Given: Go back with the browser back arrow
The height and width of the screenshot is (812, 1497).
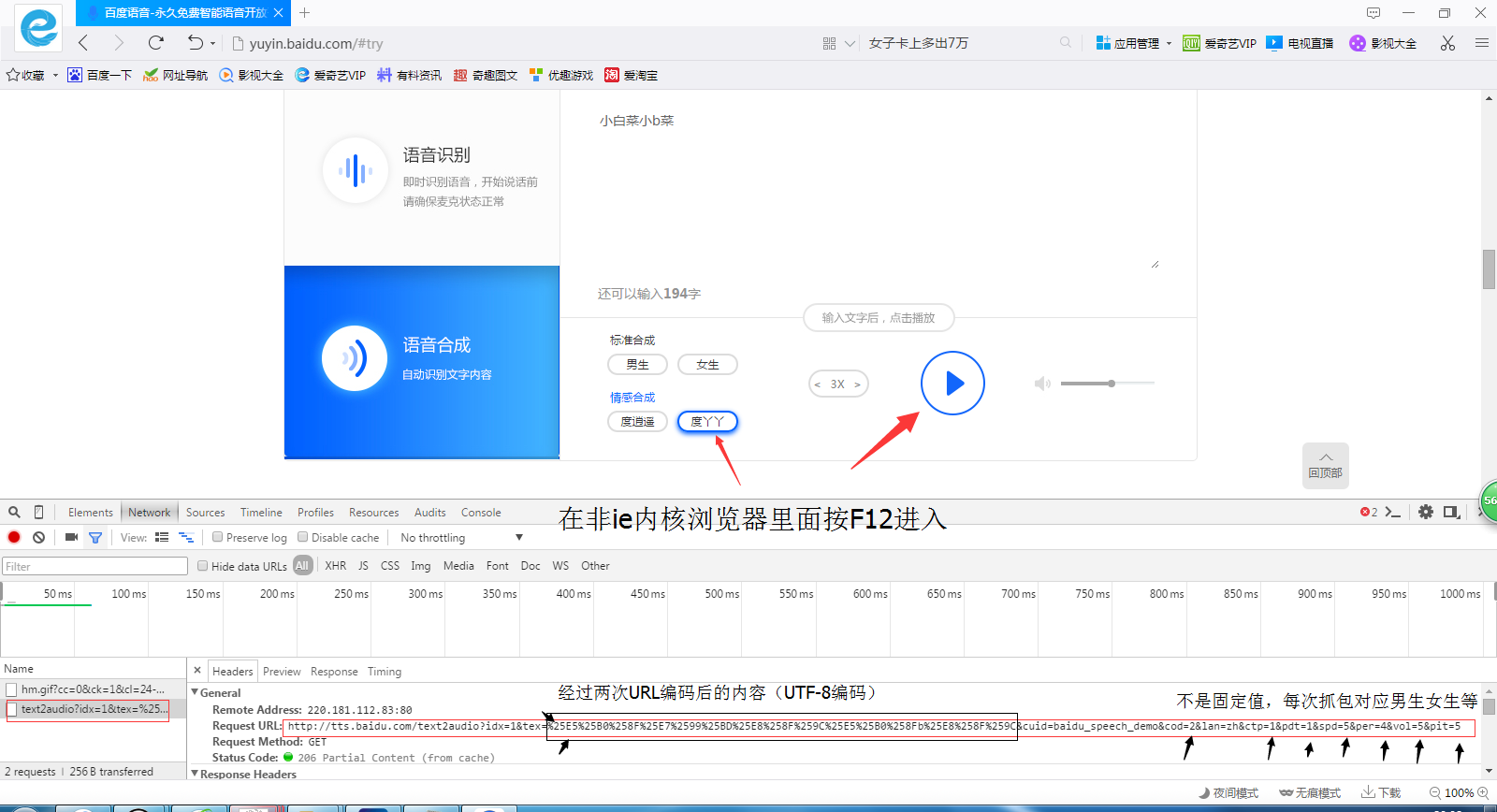Looking at the screenshot, I should click(83, 42).
